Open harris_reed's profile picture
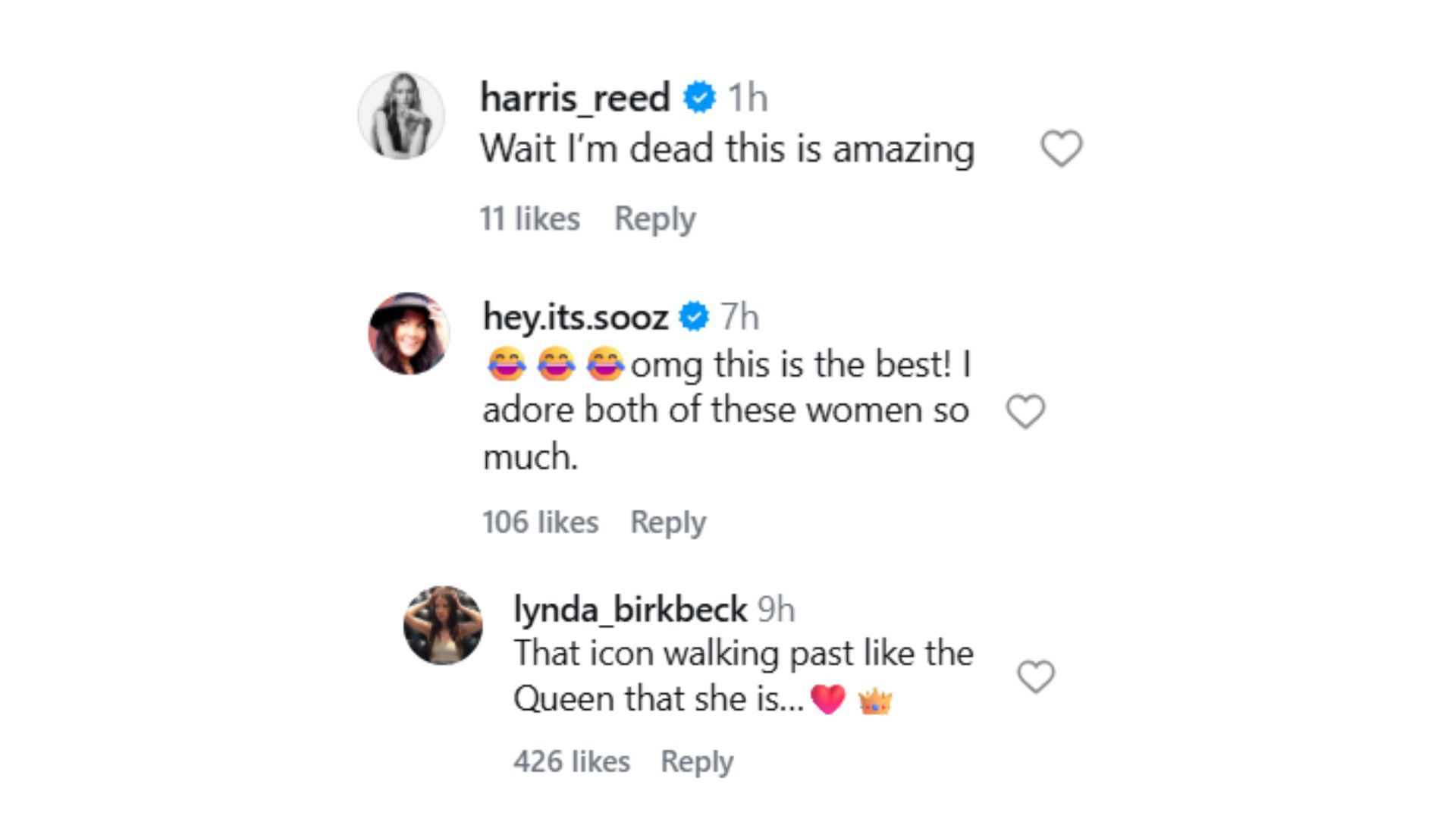1456x819 pixels. coord(400,115)
